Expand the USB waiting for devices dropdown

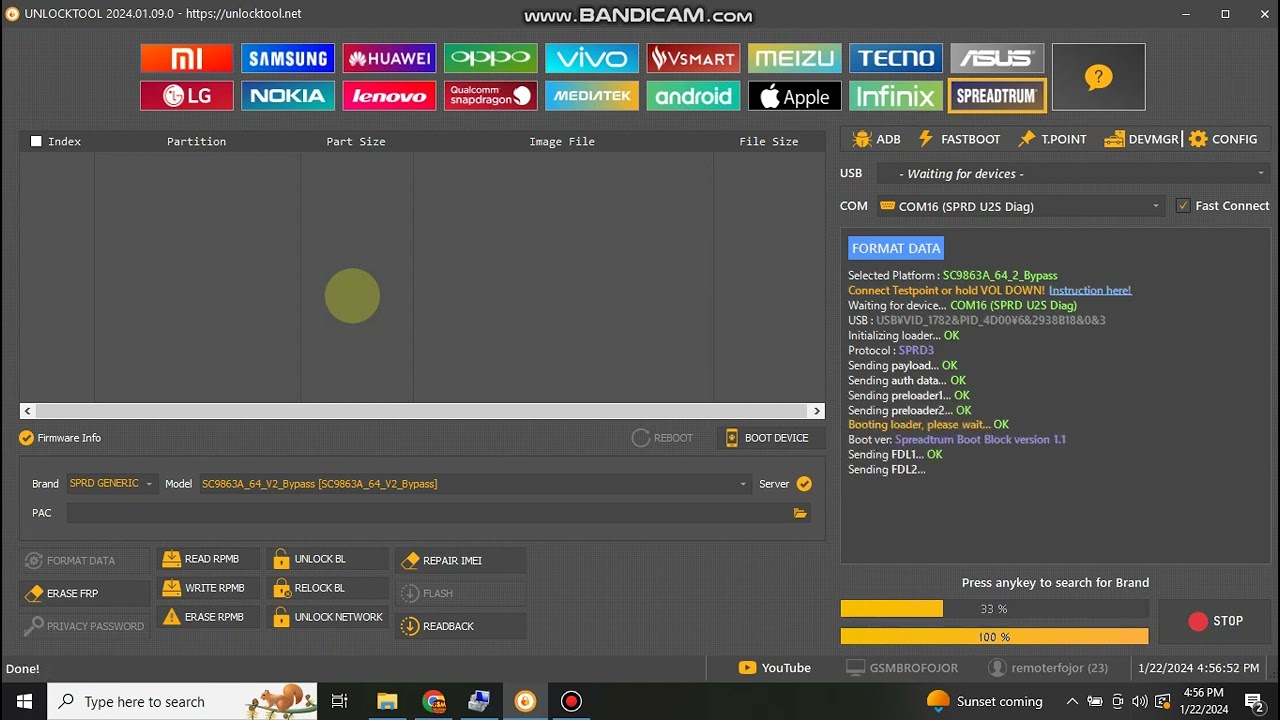tap(1073, 174)
